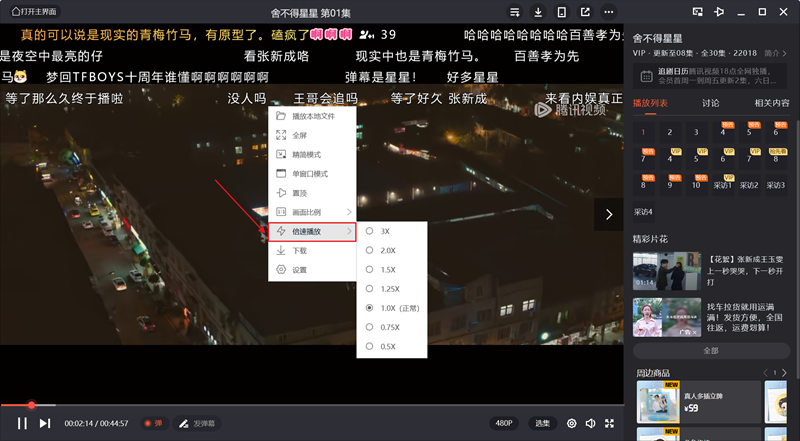
Task: Click the right arrow overlay on the video
Action: (609, 214)
